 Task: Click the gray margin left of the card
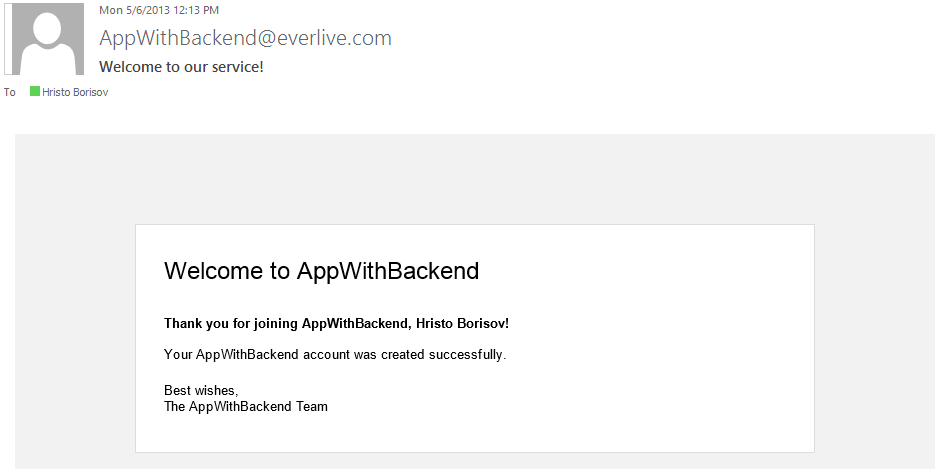pos(75,336)
